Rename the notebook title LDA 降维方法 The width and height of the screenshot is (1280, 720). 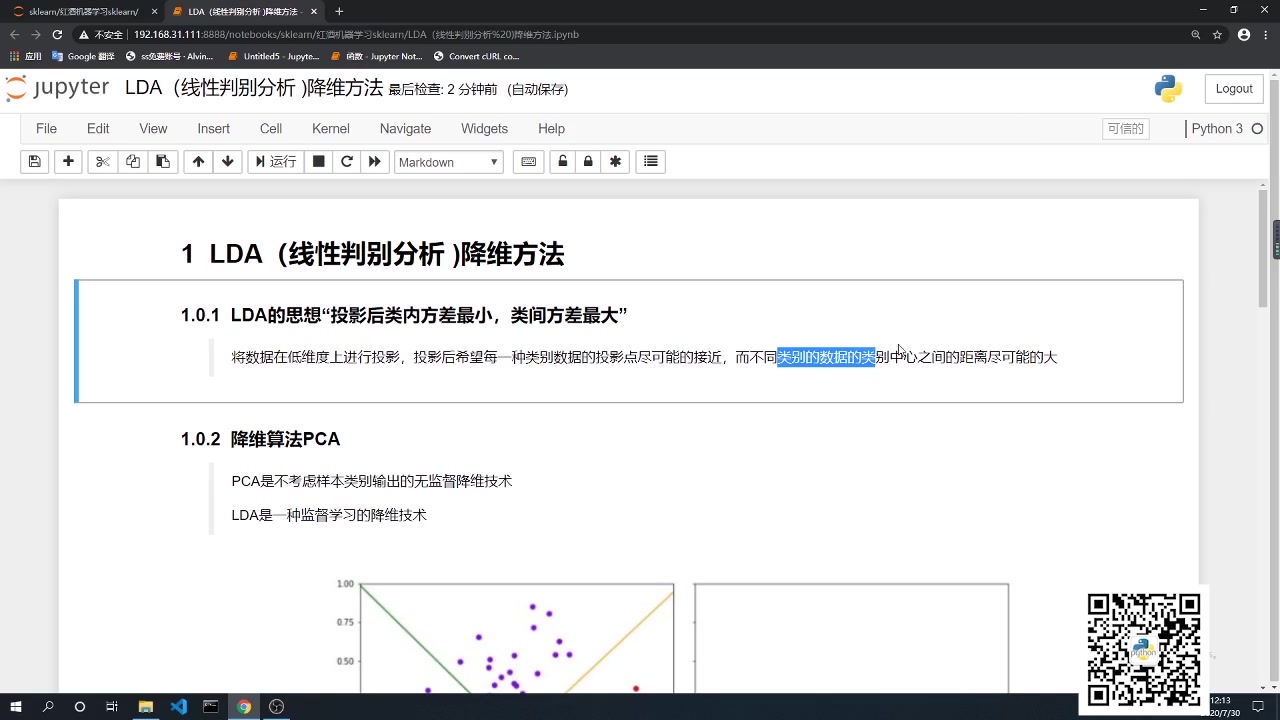[254, 88]
